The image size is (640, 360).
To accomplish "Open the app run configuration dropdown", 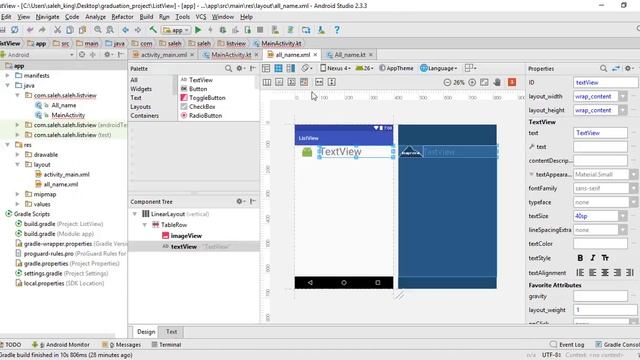I will click(176, 30).
